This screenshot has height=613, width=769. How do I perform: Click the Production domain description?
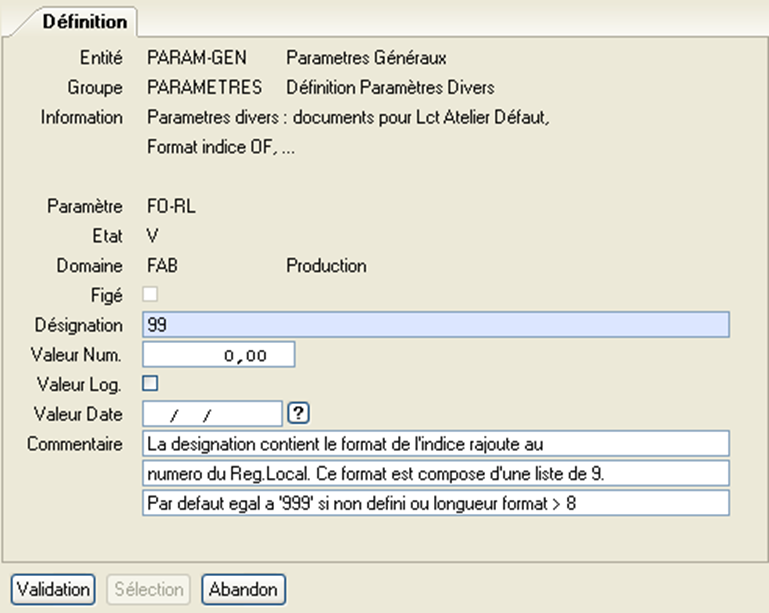[326, 266]
